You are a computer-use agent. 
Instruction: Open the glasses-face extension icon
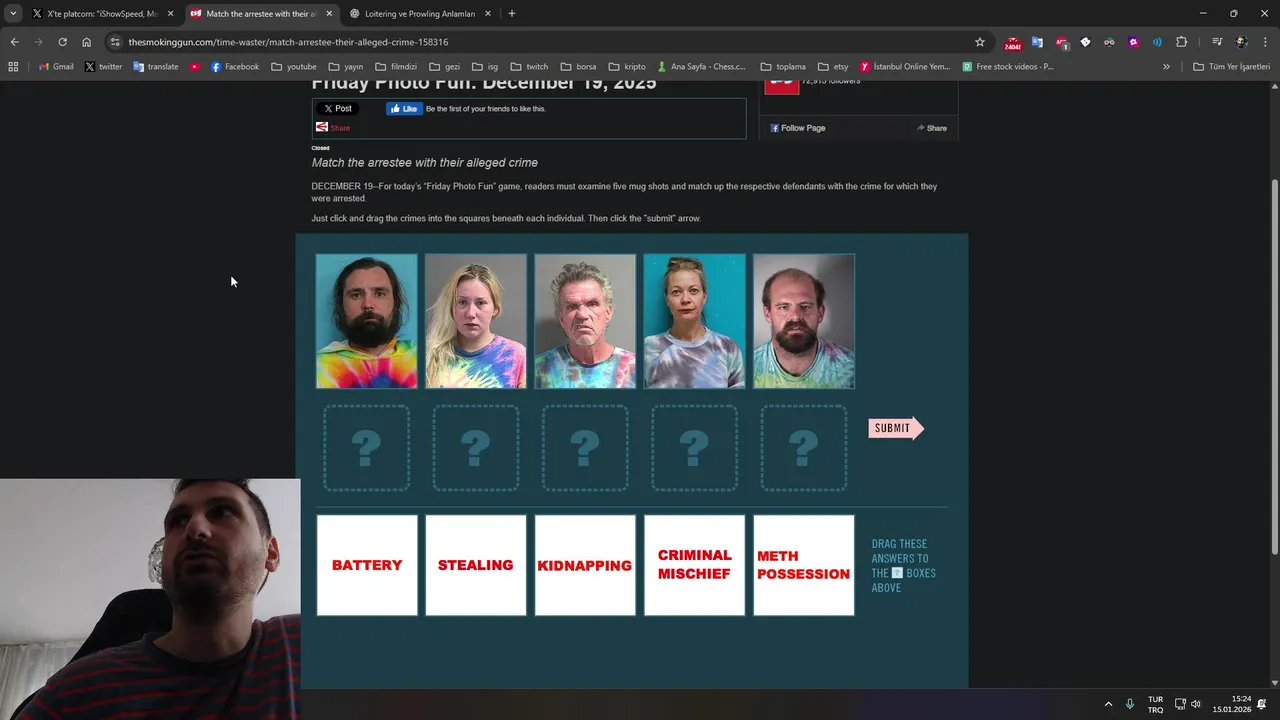point(1109,42)
